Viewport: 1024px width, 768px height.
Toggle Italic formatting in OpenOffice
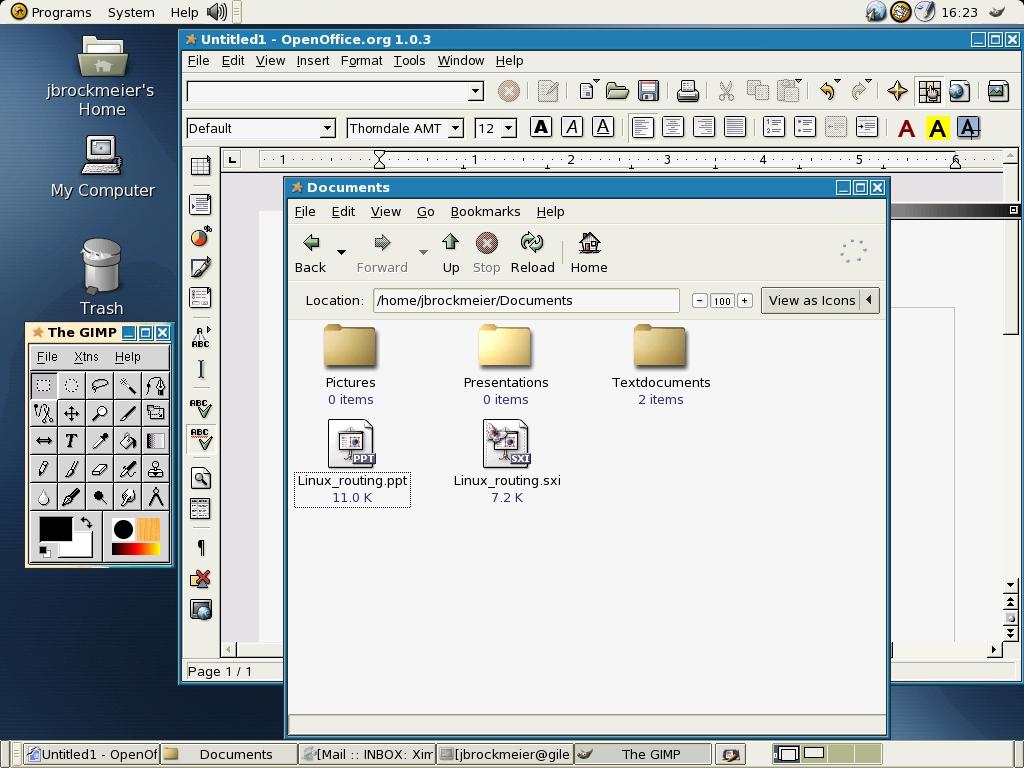coord(572,128)
